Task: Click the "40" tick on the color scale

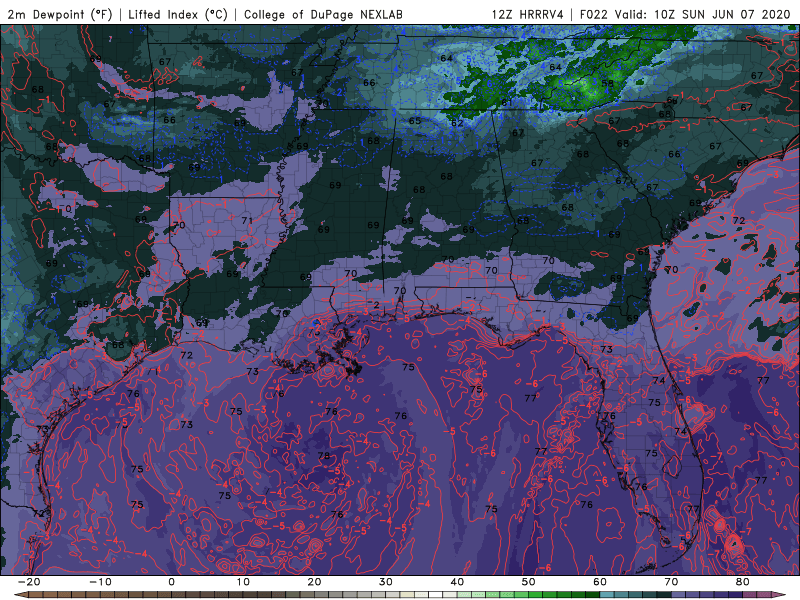Action: coord(457,582)
